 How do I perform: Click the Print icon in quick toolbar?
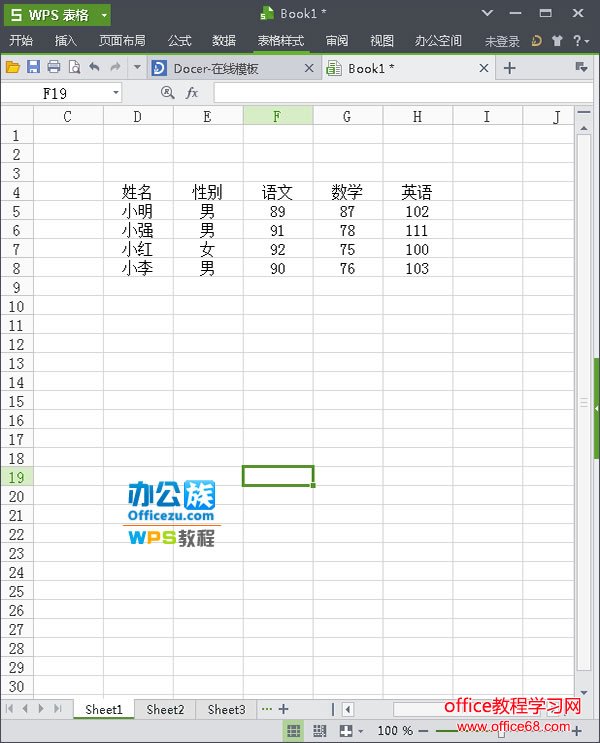[x=54, y=67]
